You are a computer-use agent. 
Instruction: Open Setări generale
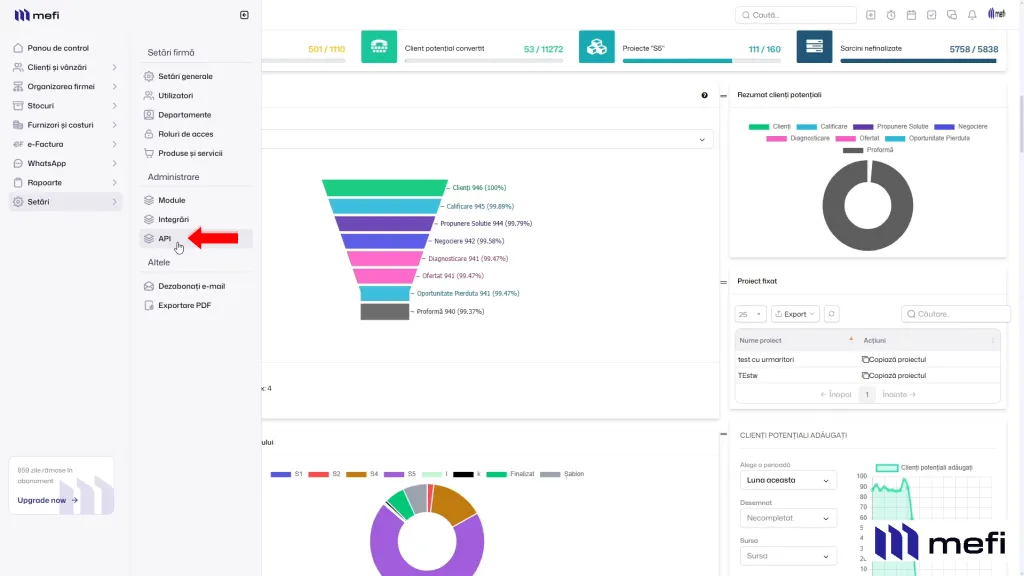pos(185,76)
